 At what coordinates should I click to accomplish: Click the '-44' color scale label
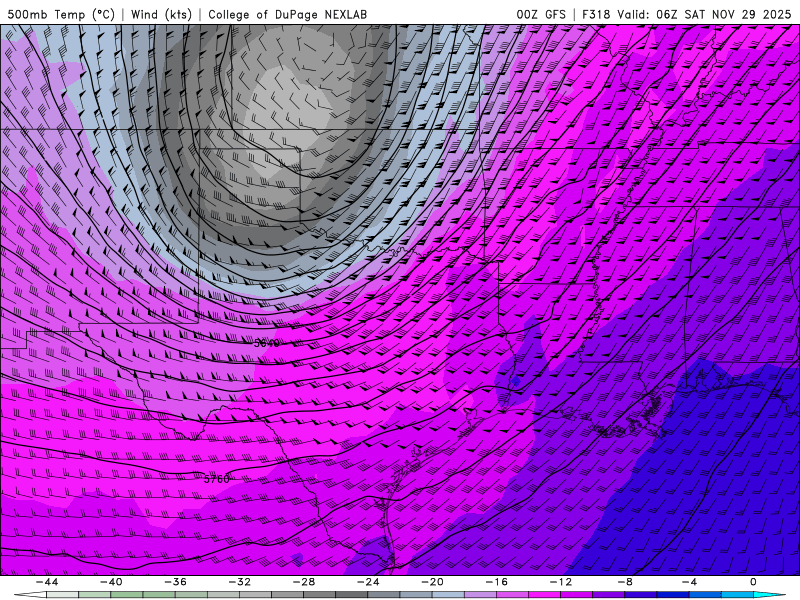(x=47, y=582)
